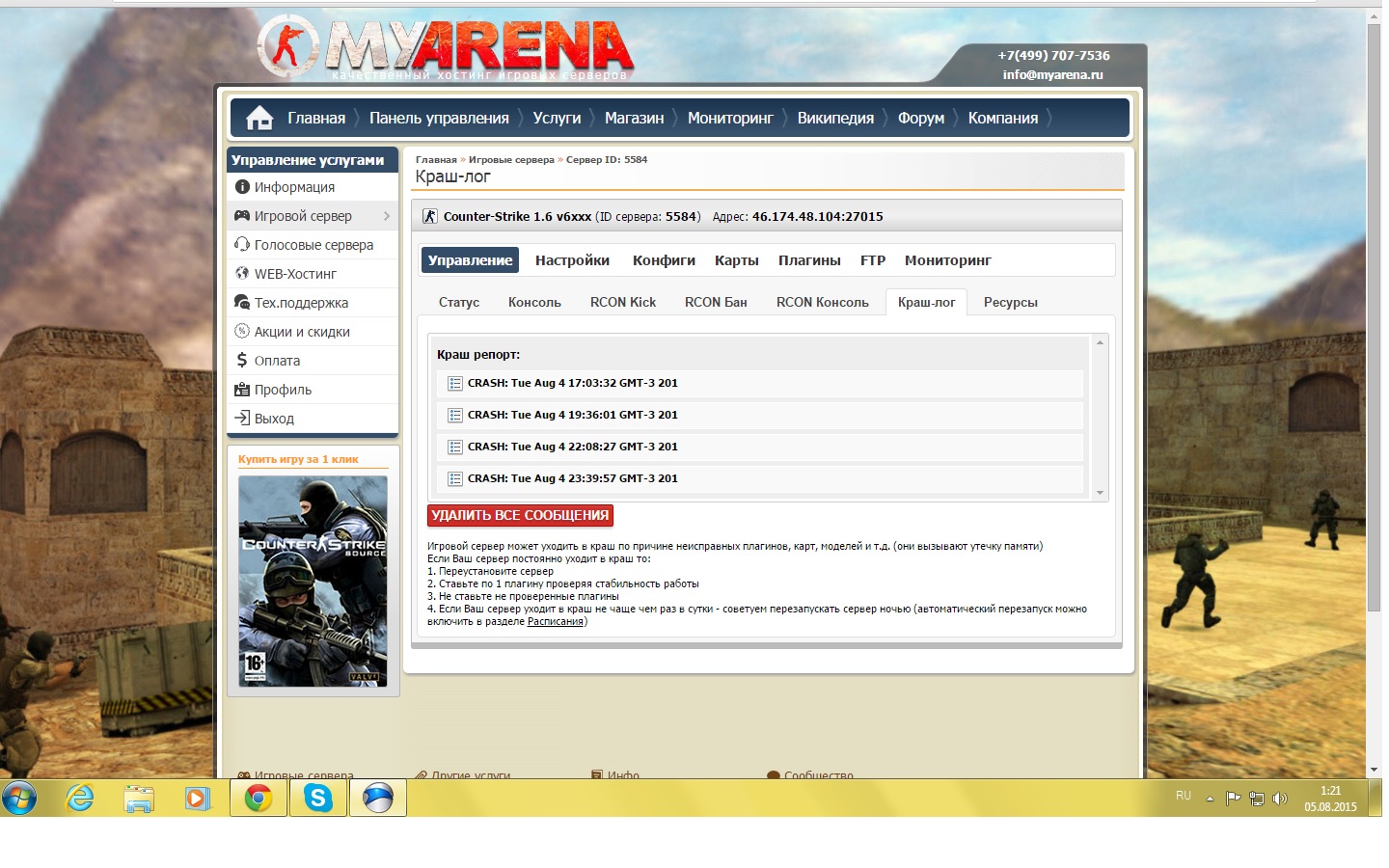
Task: Click the gamepad icon beside Игровой сервер
Action: point(242,216)
